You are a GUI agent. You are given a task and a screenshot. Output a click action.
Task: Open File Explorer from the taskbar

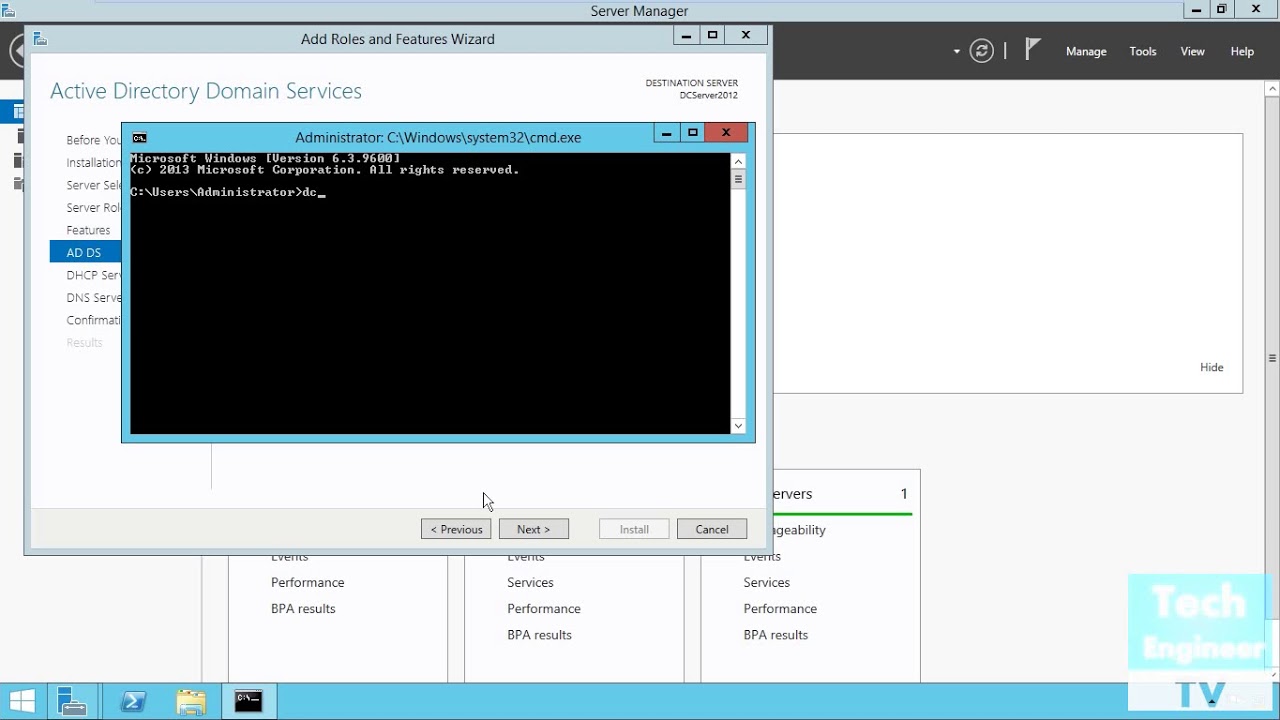click(190, 702)
